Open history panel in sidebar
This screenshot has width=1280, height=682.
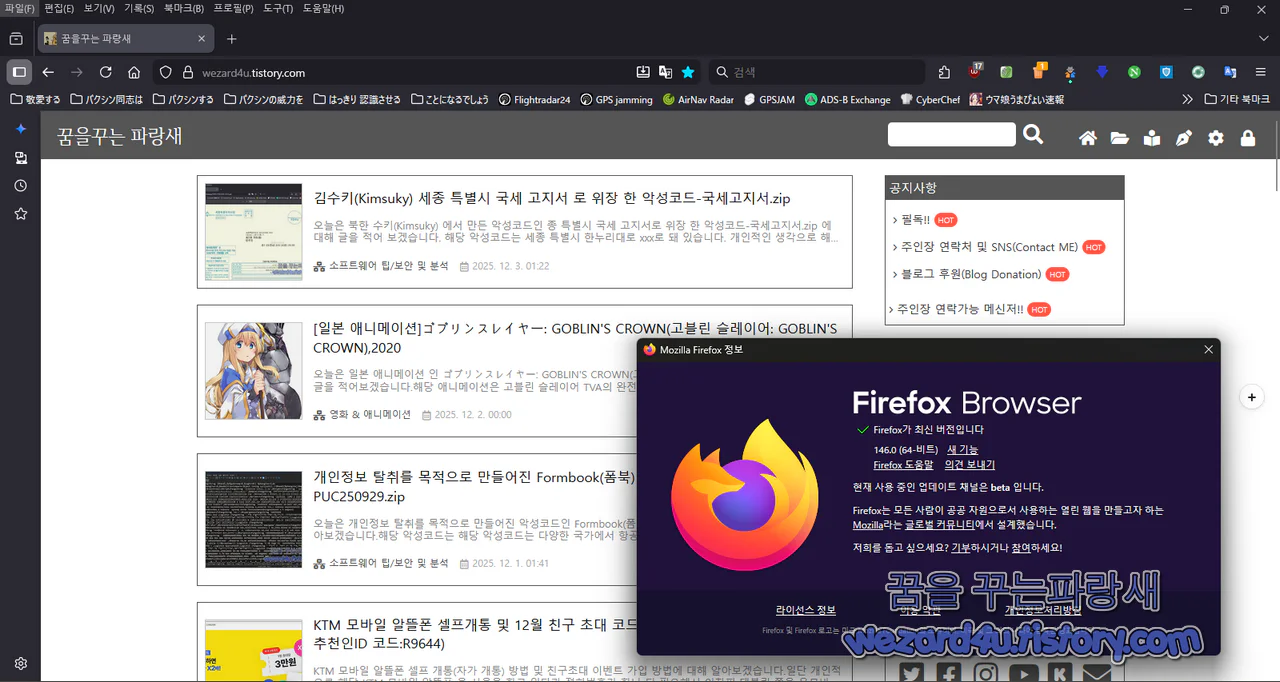point(20,186)
